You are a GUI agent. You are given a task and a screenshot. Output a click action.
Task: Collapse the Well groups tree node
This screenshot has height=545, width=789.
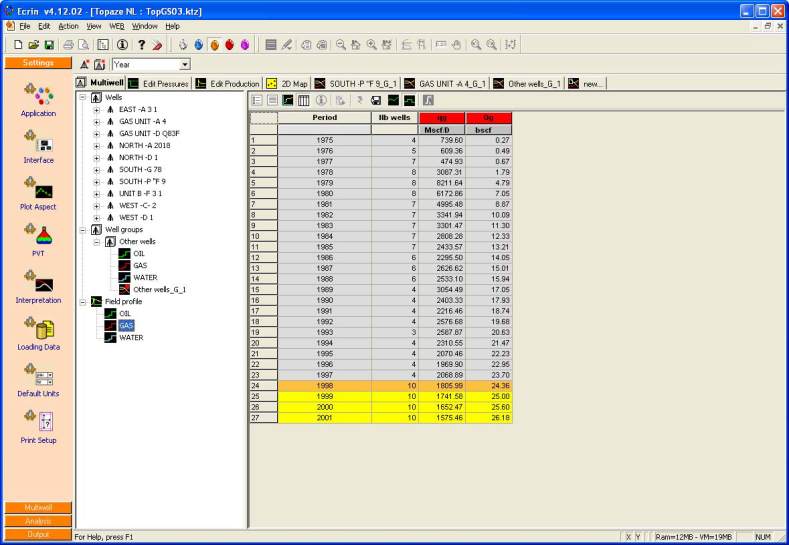coord(83,229)
